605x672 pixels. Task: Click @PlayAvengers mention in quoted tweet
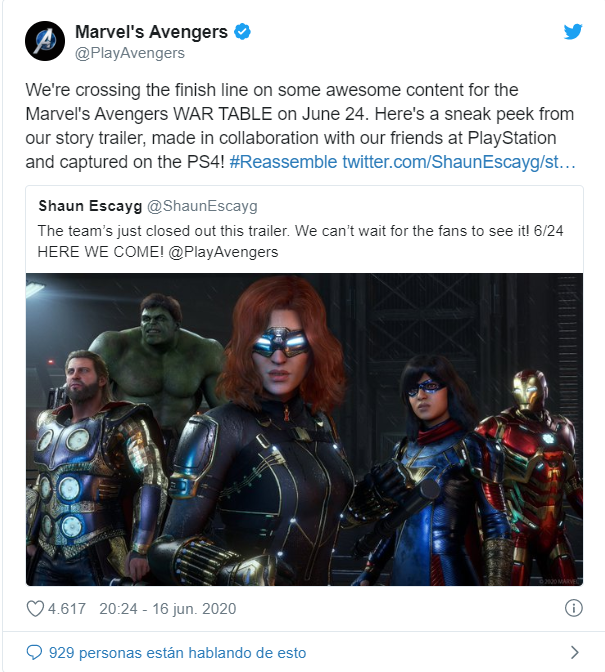tap(223, 252)
